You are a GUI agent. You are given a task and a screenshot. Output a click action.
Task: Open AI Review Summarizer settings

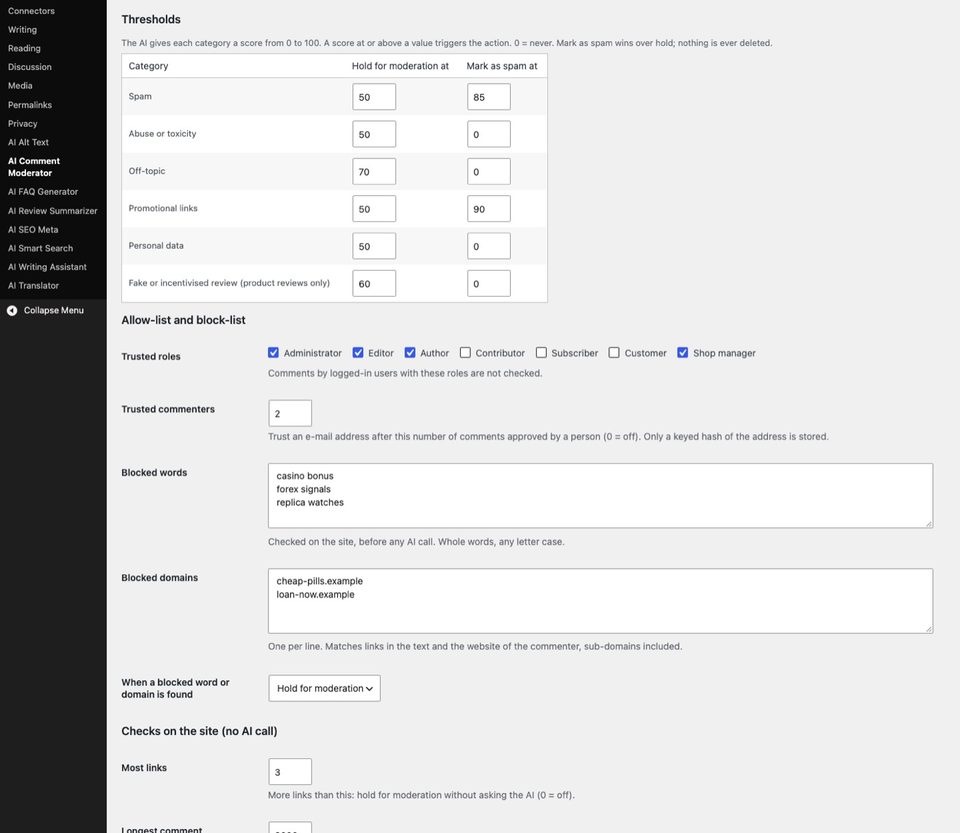pyautogui.click(x=53, y=211)
